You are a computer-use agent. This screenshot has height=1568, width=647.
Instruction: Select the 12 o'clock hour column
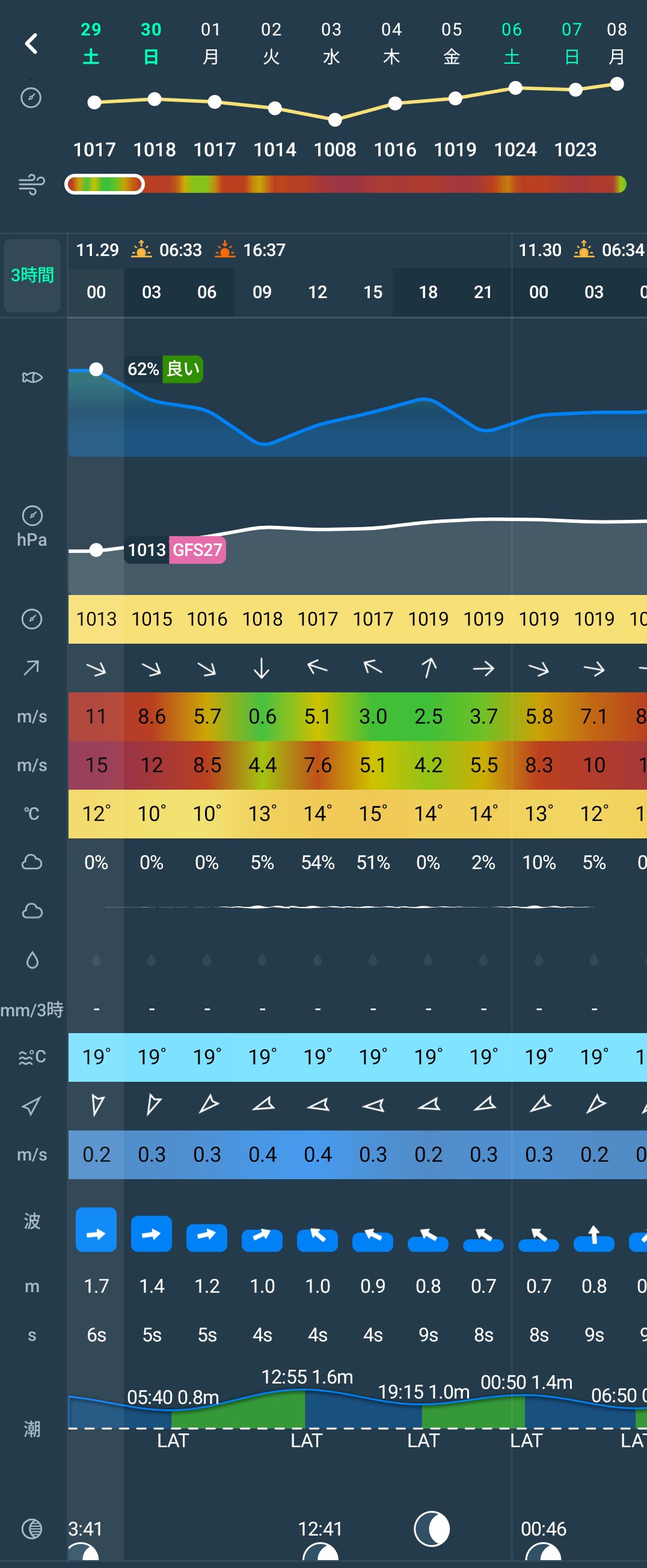317,292
